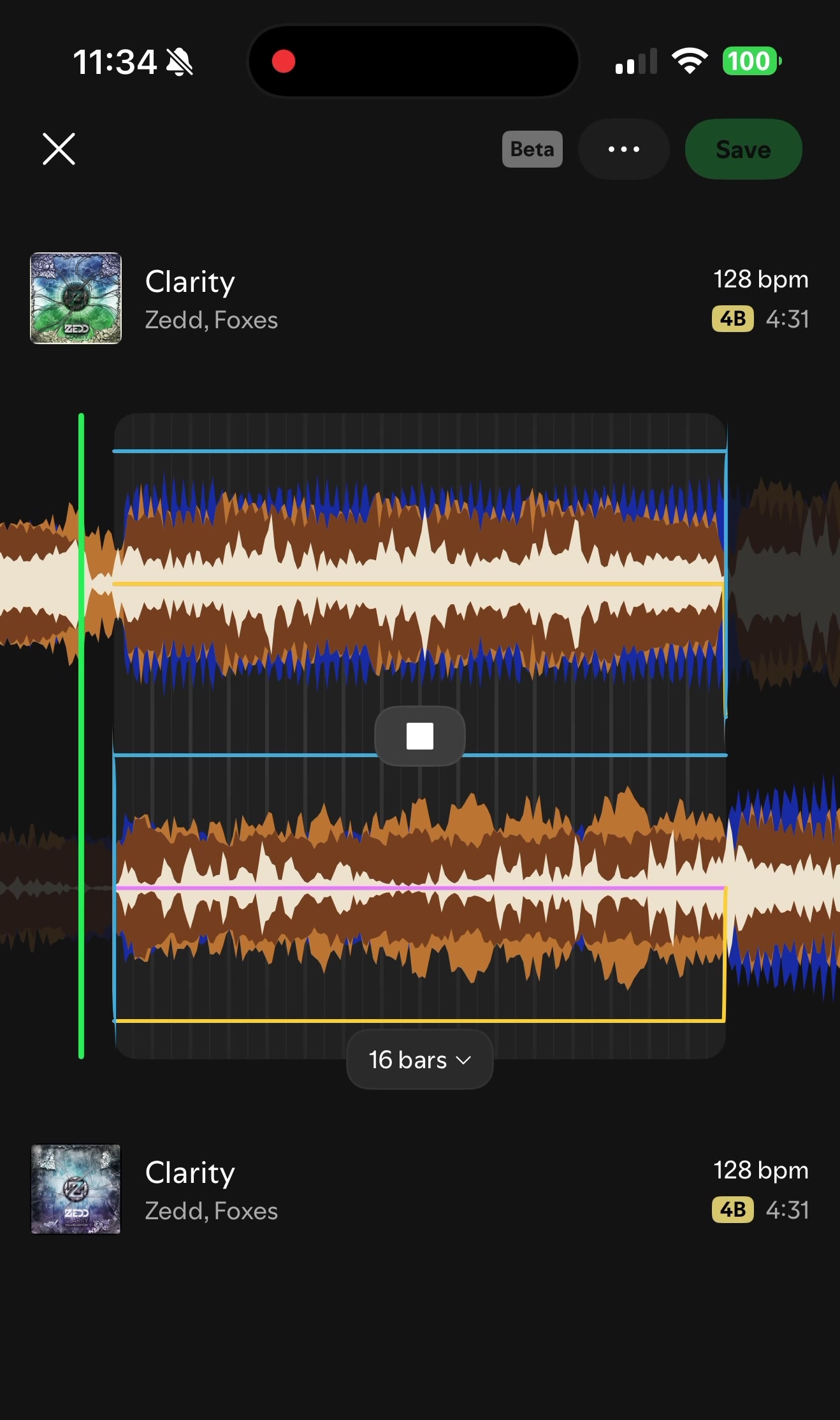The width and height of the screenshot is (840, 1420).
Task: Tap the top track's 4B key badge
Action: tap(732, 319)
